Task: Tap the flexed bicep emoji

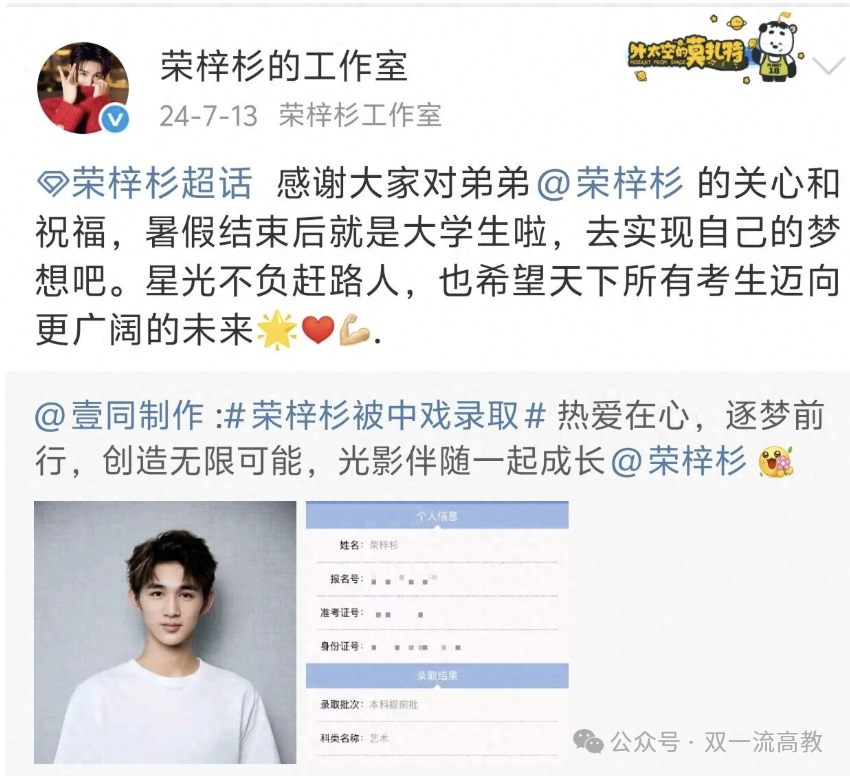Action: (355, 330)
